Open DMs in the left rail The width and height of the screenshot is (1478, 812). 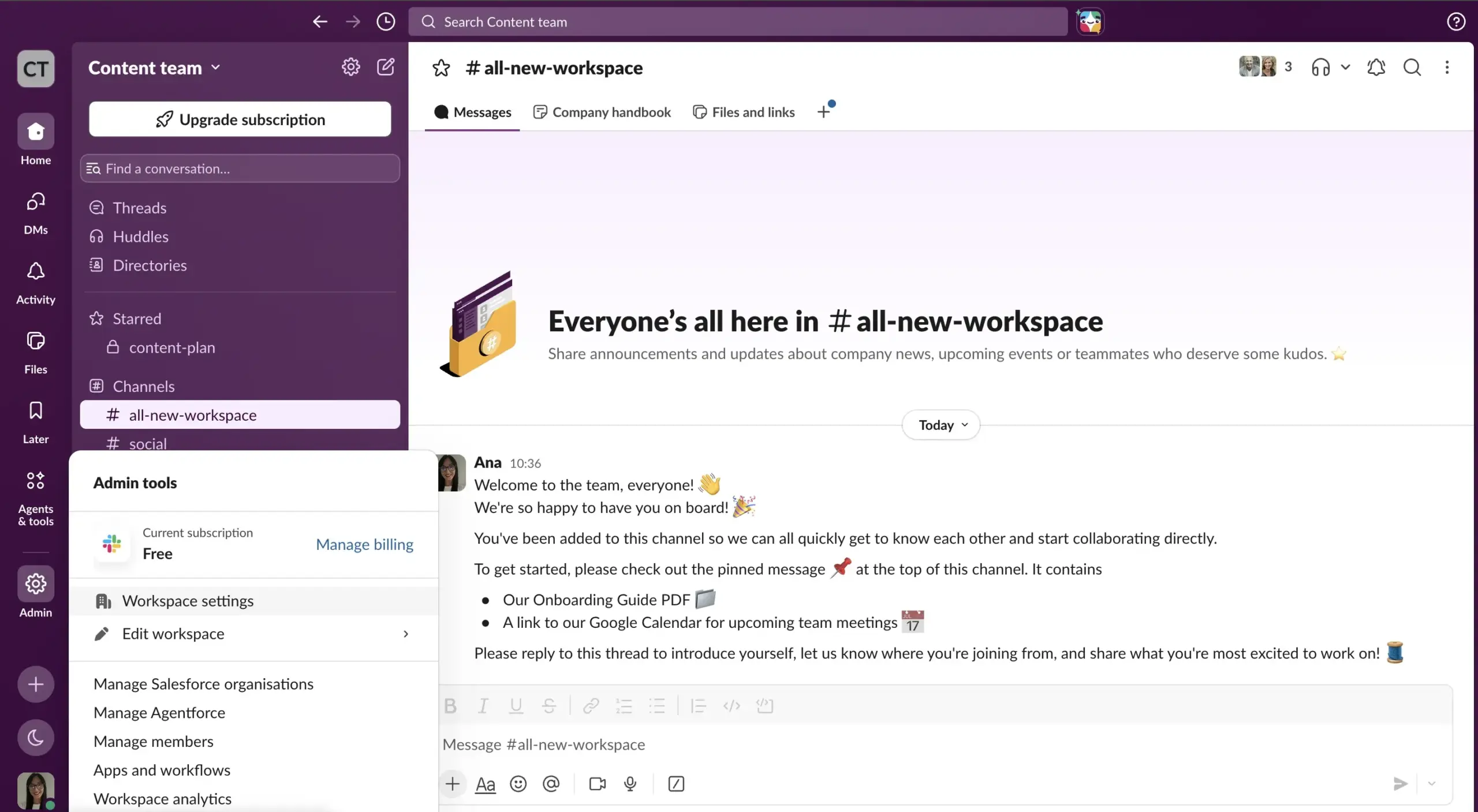click(36, 214)
